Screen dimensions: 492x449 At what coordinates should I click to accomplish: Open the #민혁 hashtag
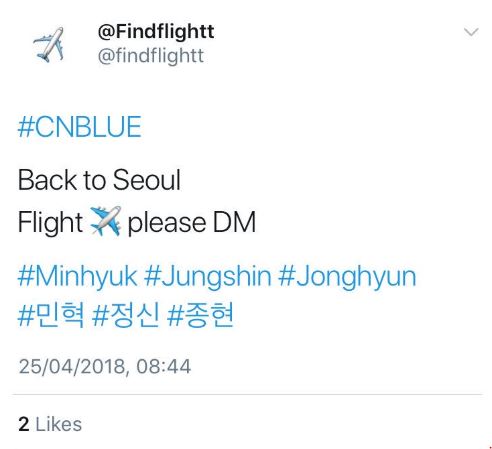(x=51, y=315)
